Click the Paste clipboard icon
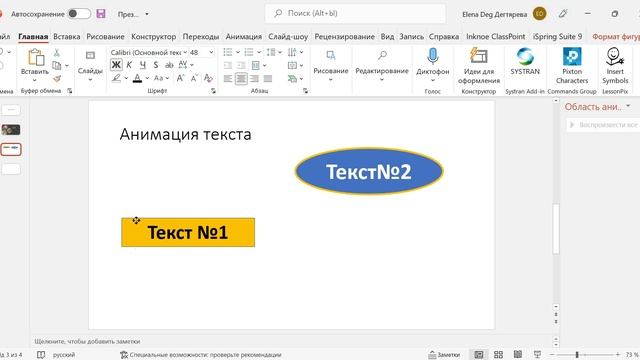Viewport: 640px width, 360px height. (35, 57)
